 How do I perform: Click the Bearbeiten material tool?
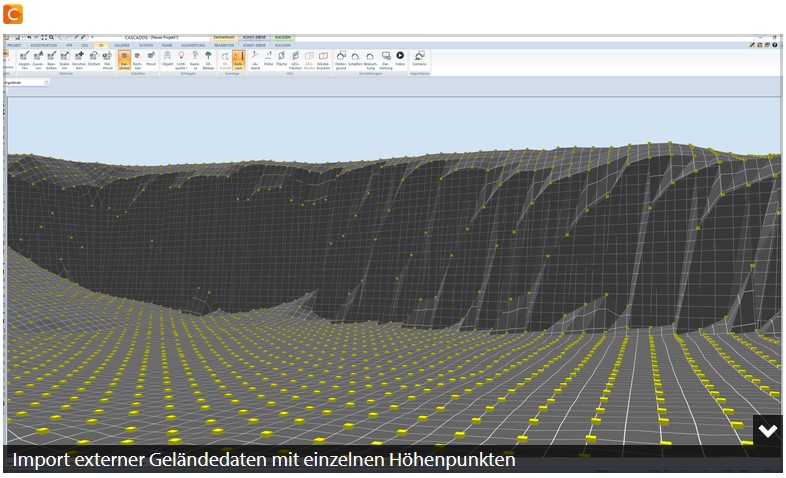(x=52, y=60)
